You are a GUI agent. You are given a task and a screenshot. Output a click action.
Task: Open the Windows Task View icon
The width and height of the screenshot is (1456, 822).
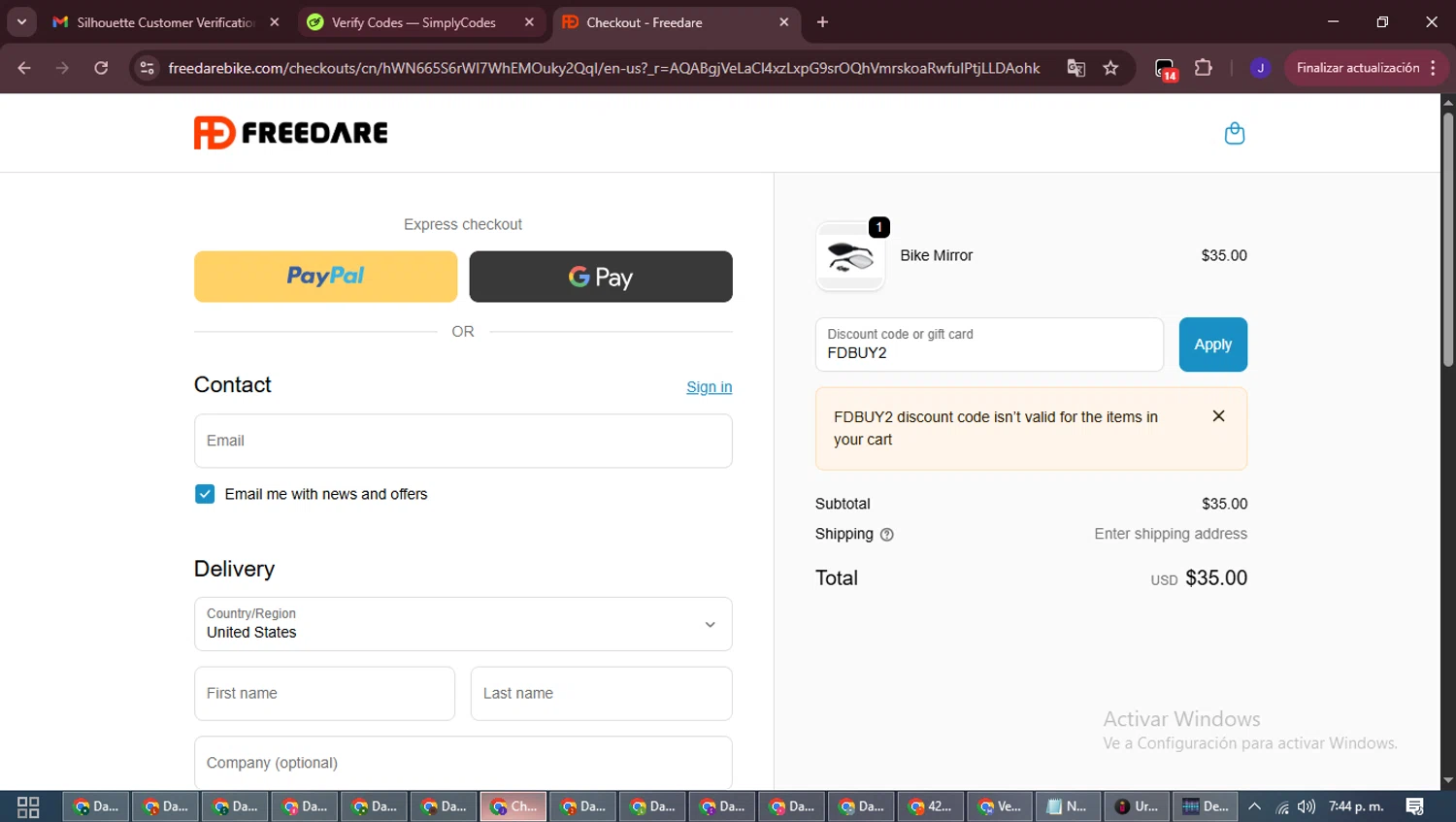tap(28, 806)
